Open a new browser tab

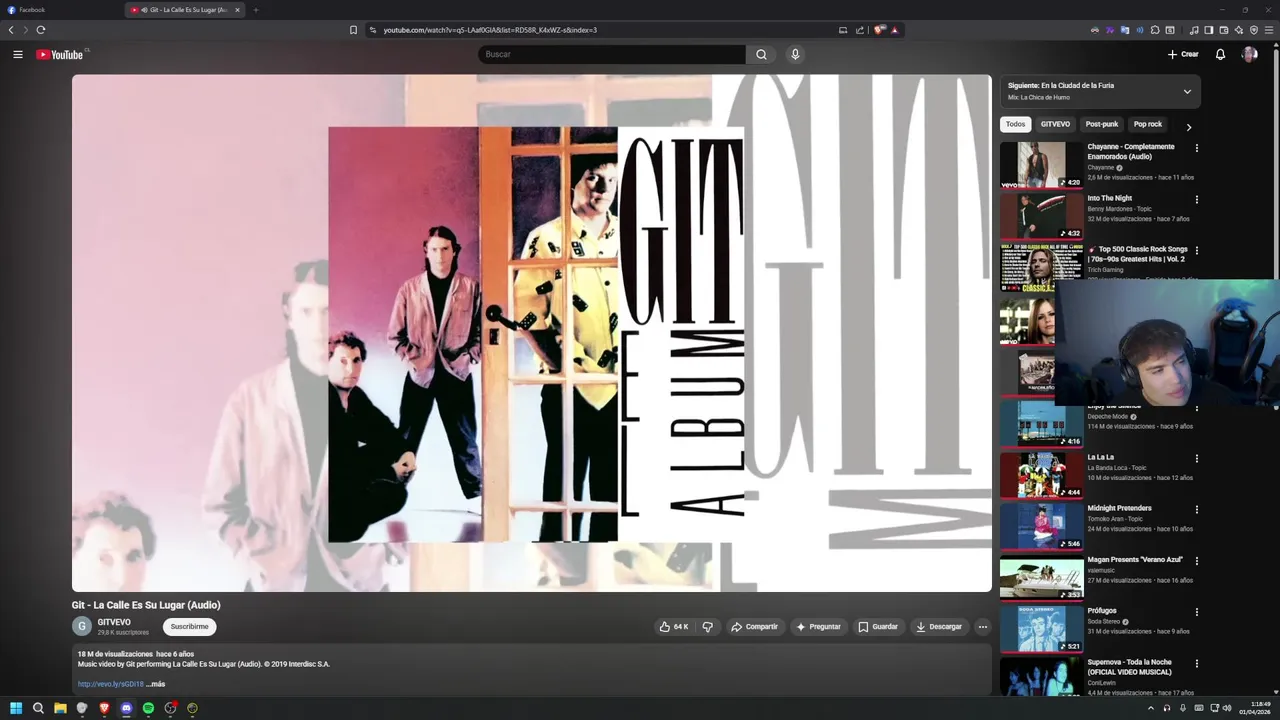coord(256,10)
